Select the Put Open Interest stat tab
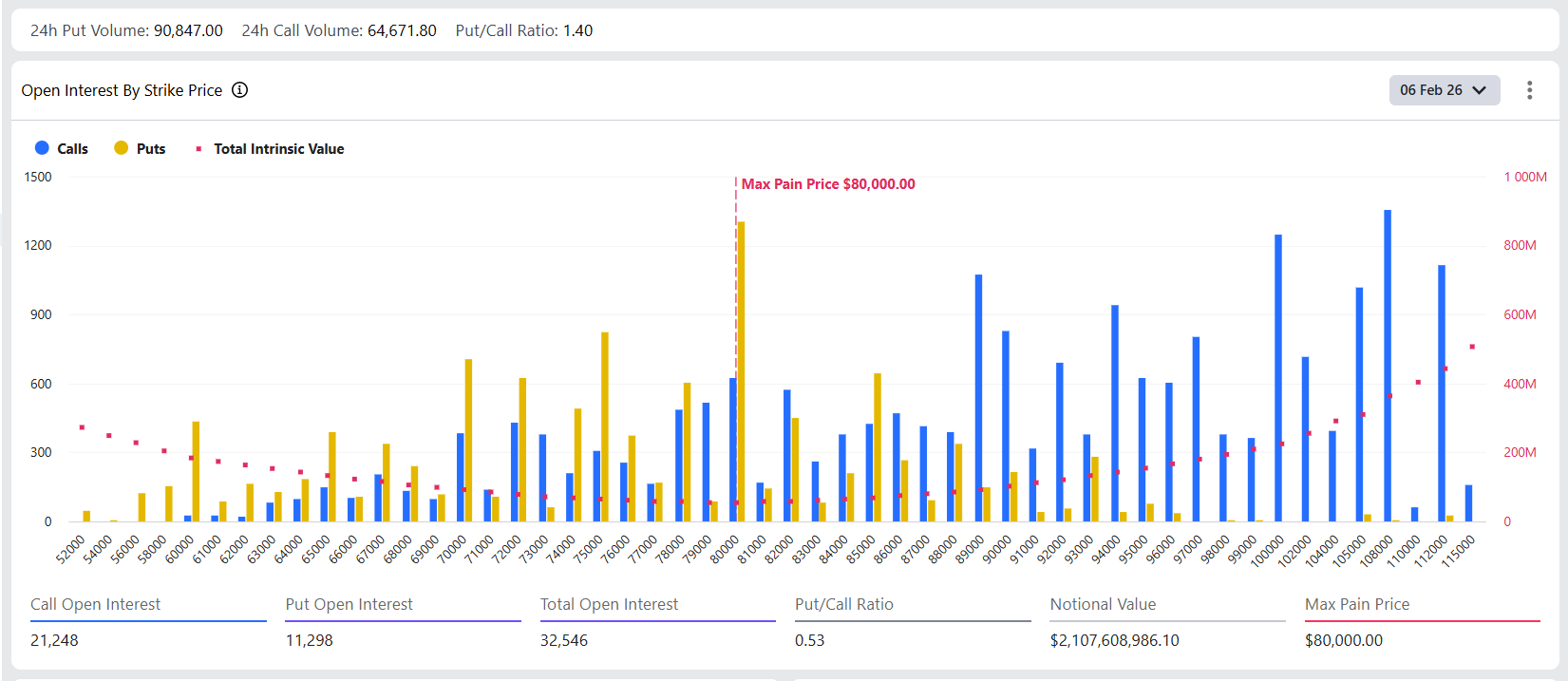This screenshot has width=1568, height=681. (349, 605)
